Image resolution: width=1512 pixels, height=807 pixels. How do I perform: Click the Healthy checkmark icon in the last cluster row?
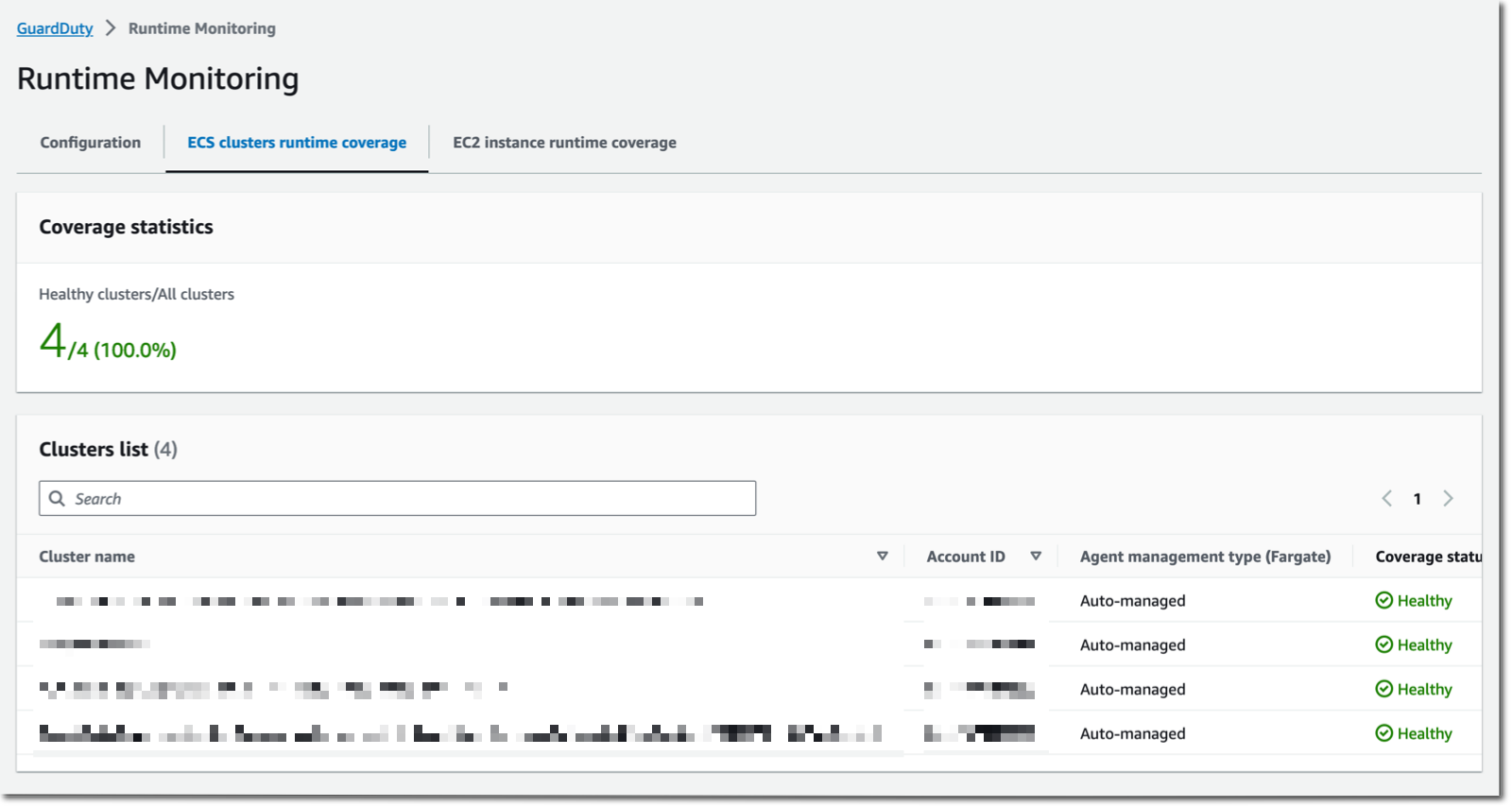coord(1383,733)
